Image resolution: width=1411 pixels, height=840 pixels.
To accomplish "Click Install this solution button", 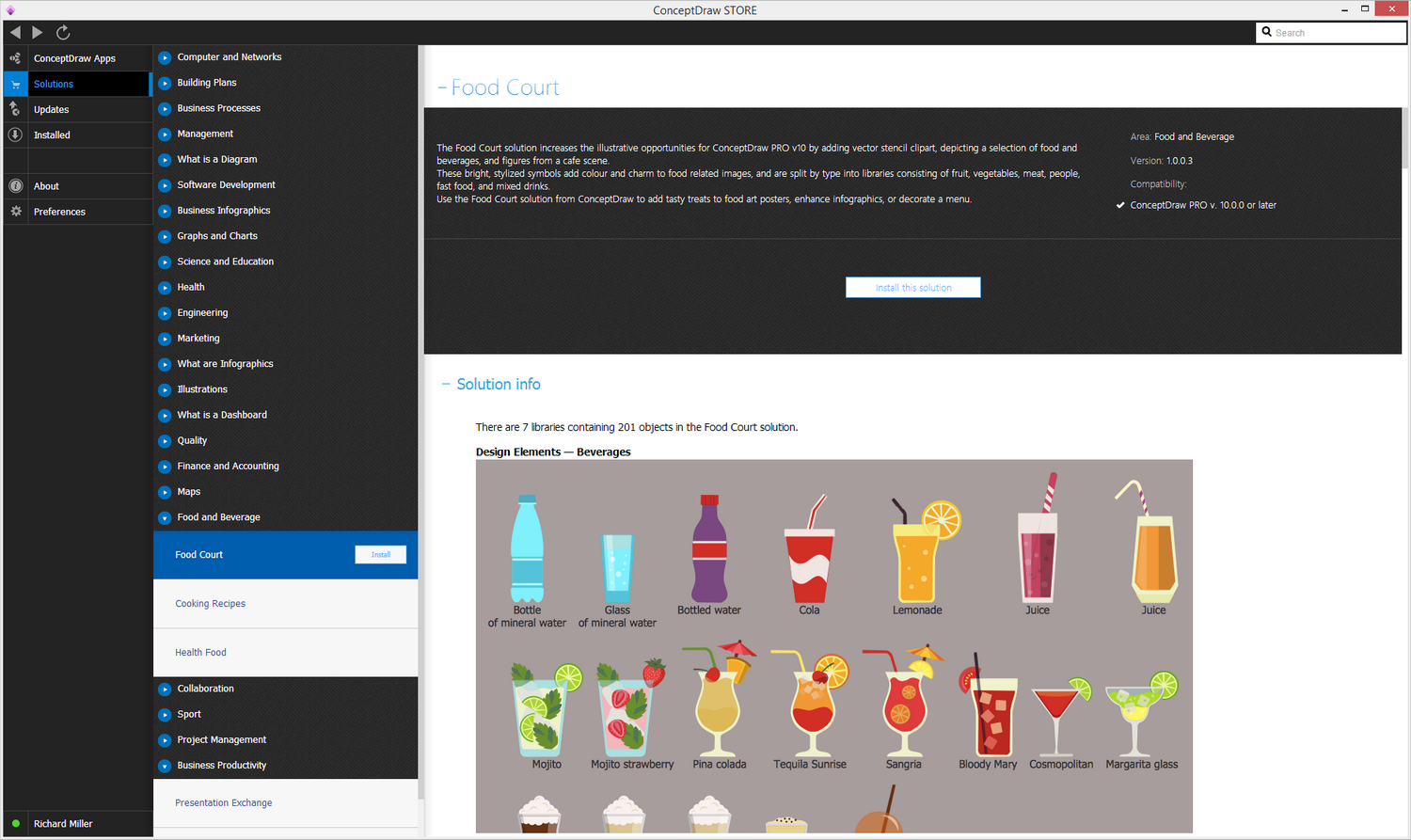I will pos(913,288).
